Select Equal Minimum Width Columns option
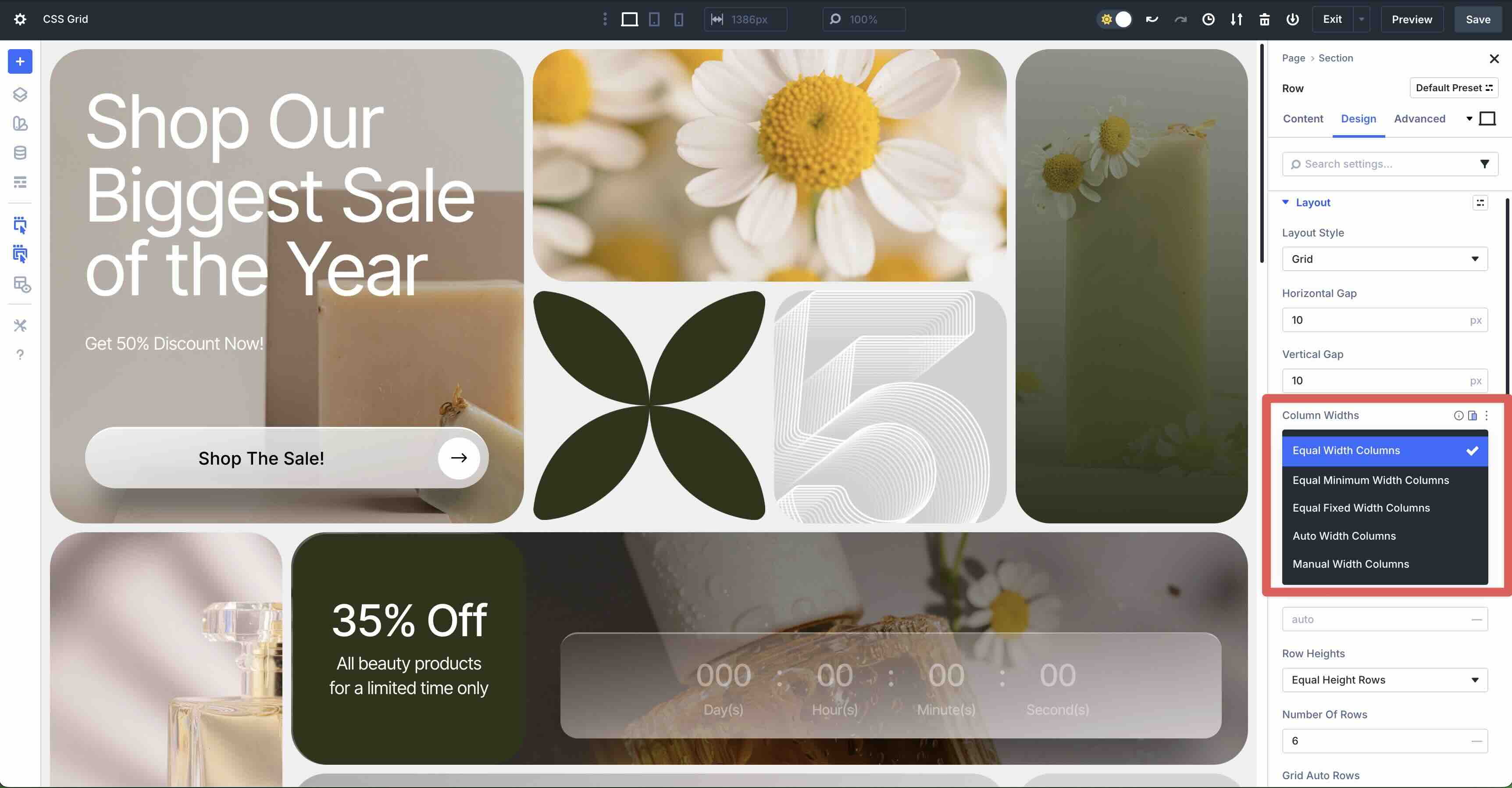Screen dimensions: 1512x788 (x=1370, y=480)
